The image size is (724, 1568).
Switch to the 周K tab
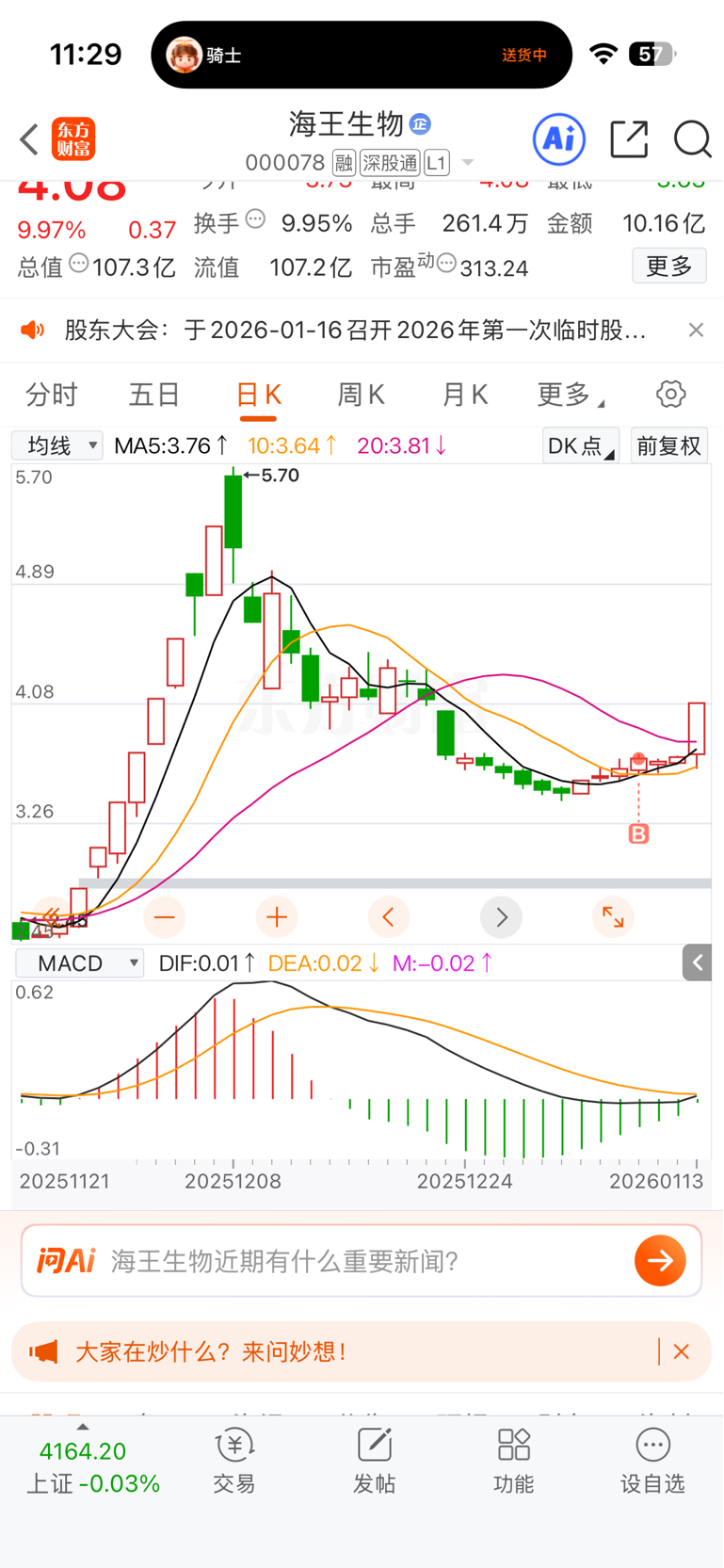(361, 395)
